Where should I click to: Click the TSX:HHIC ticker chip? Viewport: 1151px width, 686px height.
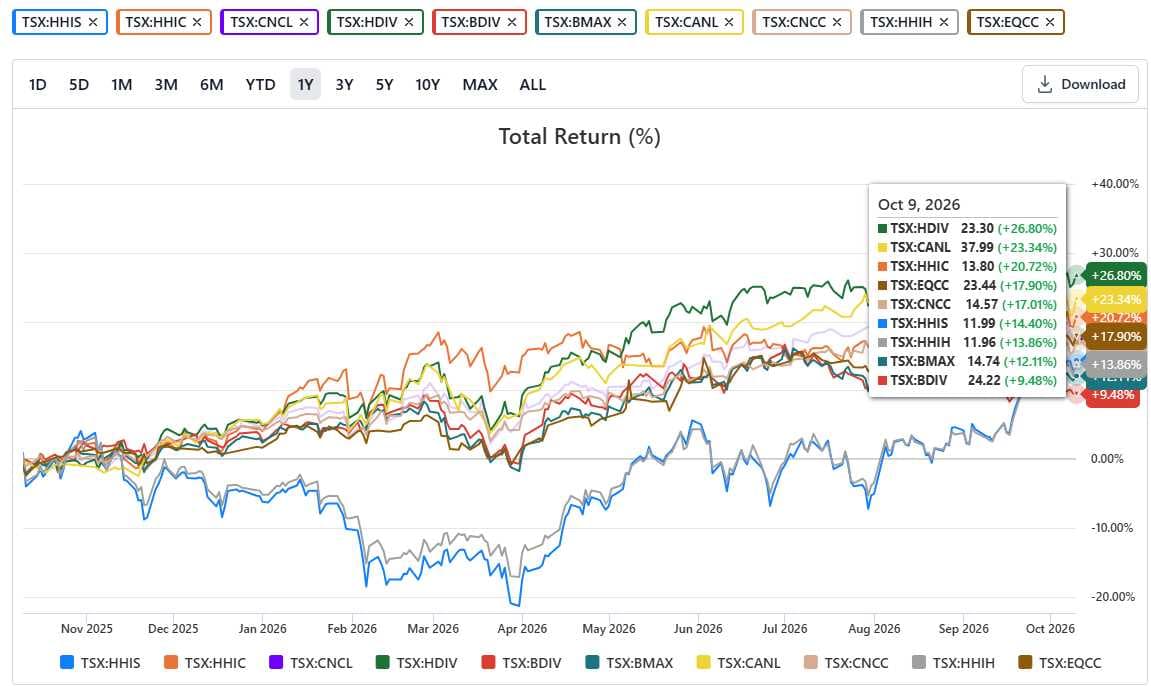click(156, 23)
